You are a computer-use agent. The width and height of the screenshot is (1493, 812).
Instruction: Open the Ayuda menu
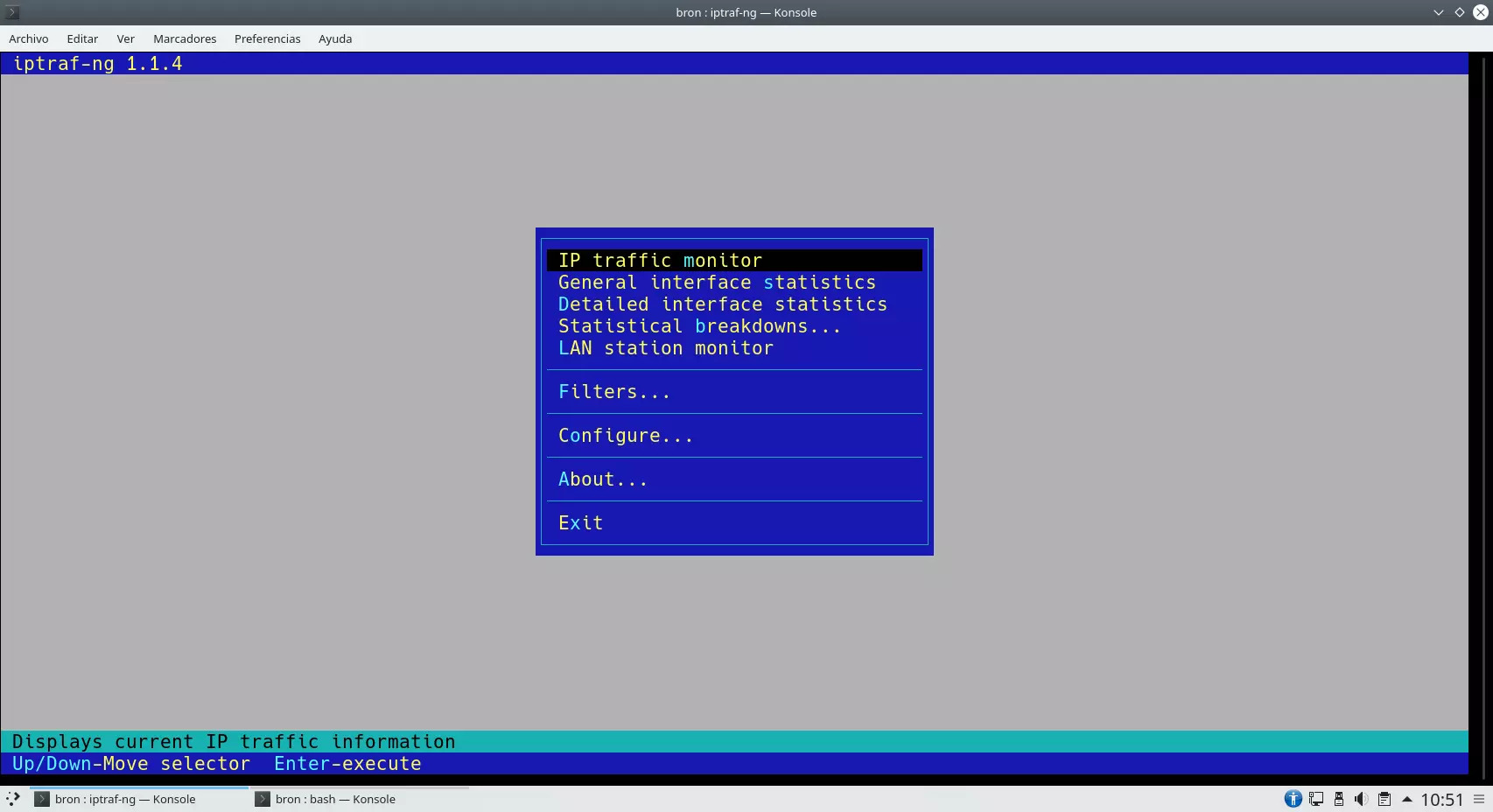pyautogui.click(x=335, y=38)
